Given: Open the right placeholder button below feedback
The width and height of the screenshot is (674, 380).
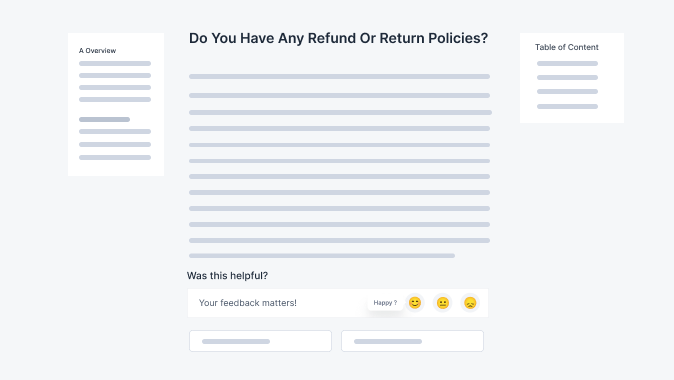Looking at the screenshot, I should tap(412, 341).
